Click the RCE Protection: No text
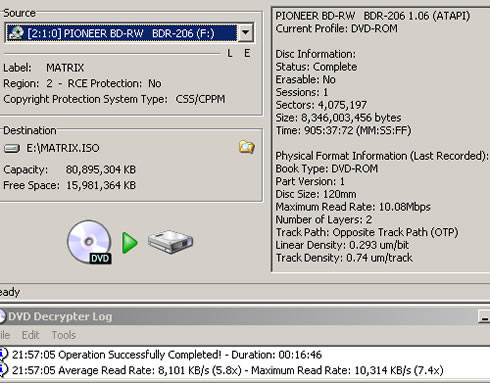490x383 pixels. coord(114,83)
